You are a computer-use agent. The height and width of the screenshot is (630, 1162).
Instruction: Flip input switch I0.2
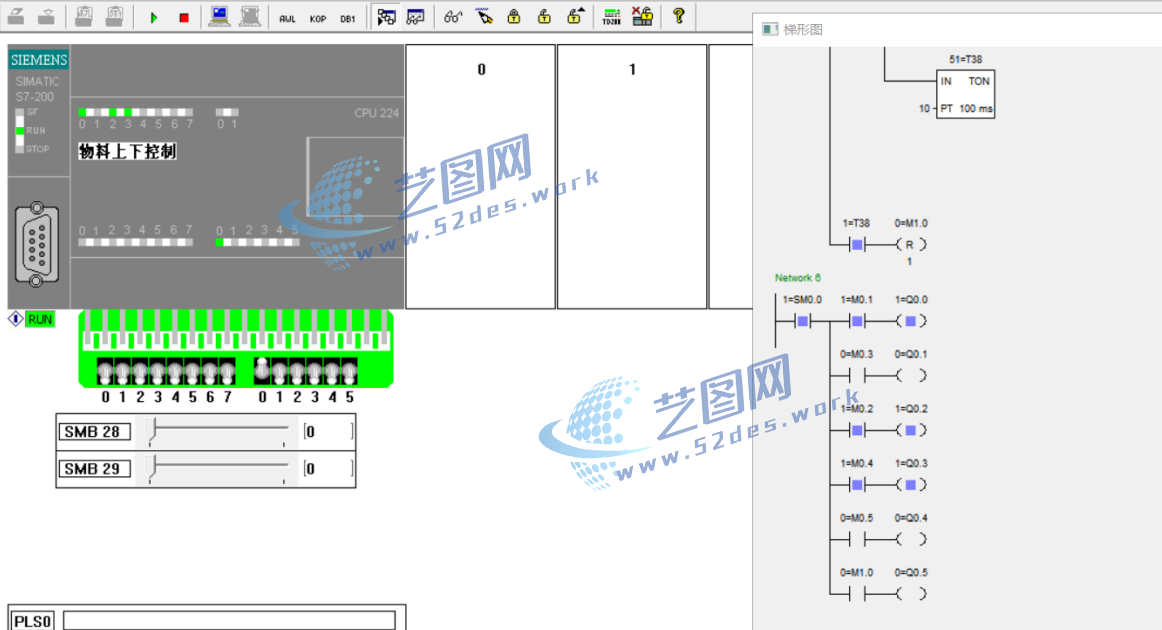140,371
